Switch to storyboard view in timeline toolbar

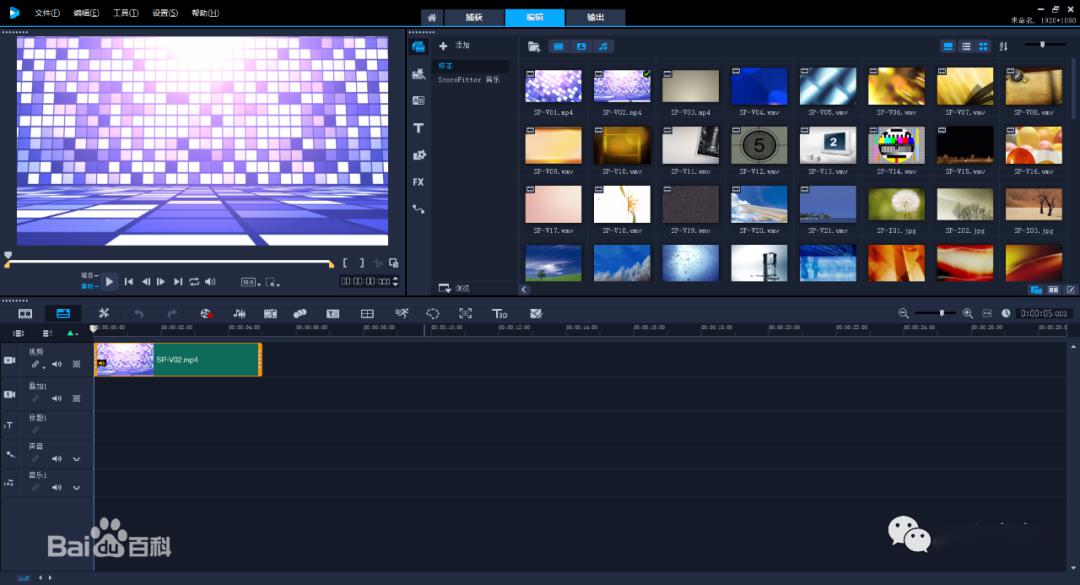(x=25, y=314)
